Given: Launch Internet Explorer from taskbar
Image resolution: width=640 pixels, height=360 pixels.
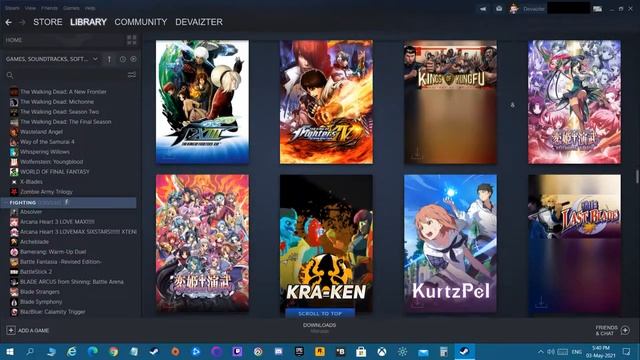Looking at the screenshot, I should 72,351.
